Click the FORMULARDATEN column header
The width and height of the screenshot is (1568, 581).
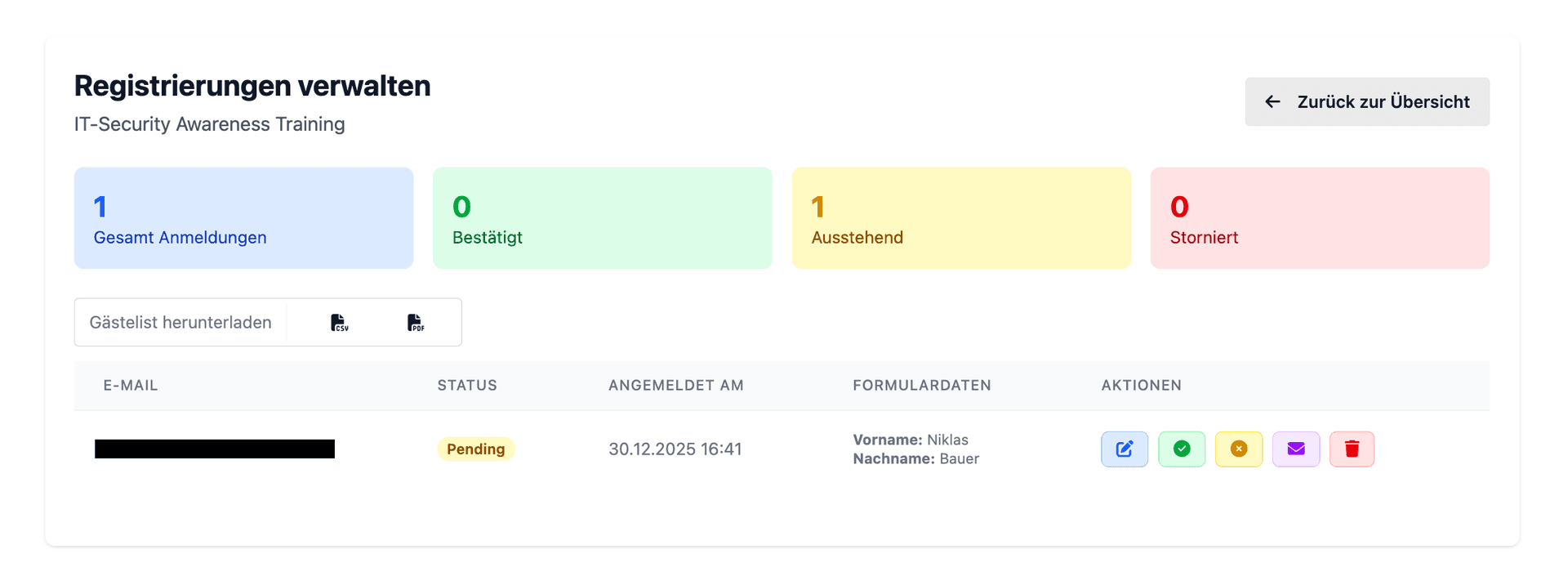click(922, 386)
